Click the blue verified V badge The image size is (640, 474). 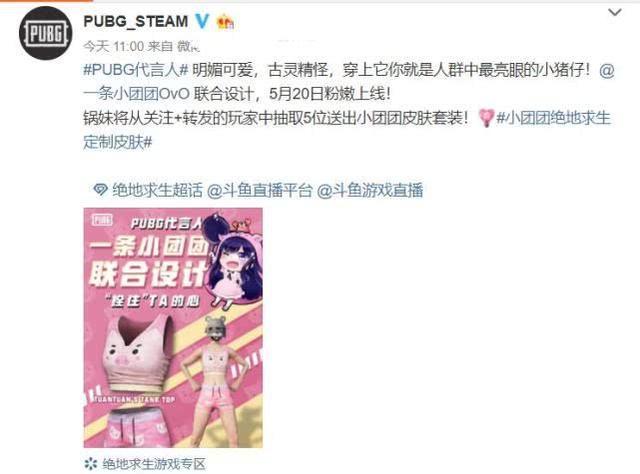click(x=202, y=21)
